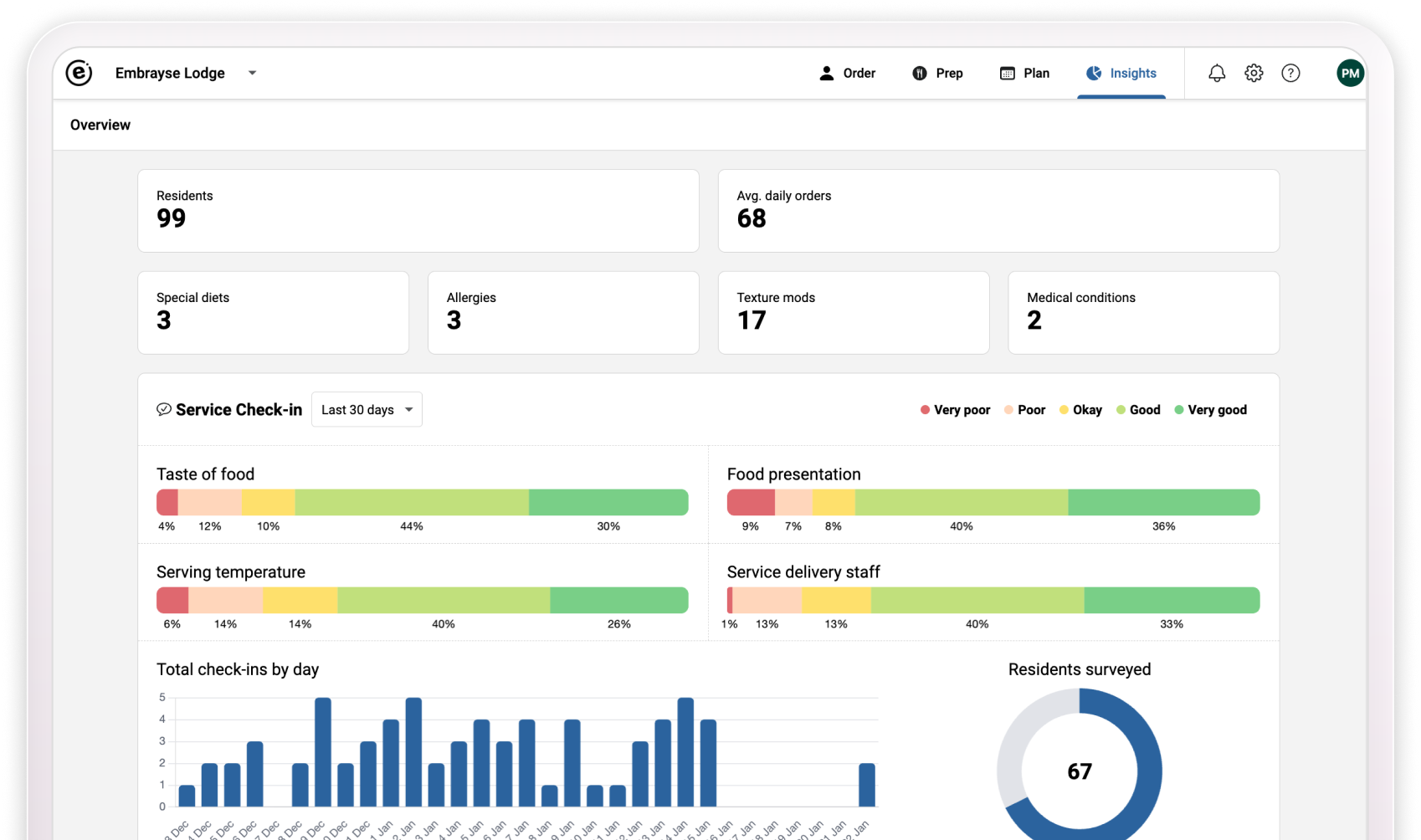Open notifications bell
This screenshot has width=1421, height=840.
tap(1217, 73)
